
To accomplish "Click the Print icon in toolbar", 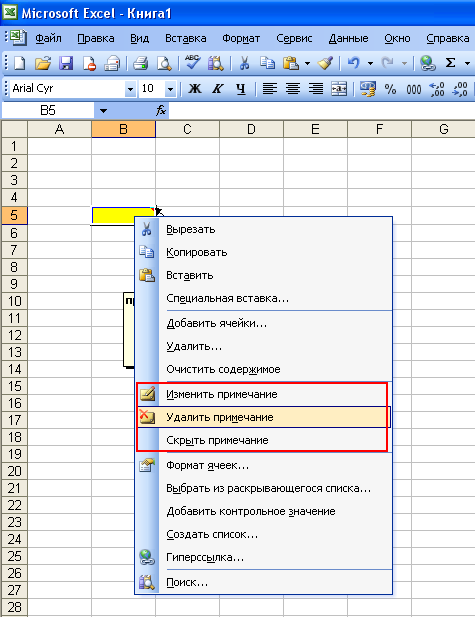I will pyautogui.click(x=140, y=63).
